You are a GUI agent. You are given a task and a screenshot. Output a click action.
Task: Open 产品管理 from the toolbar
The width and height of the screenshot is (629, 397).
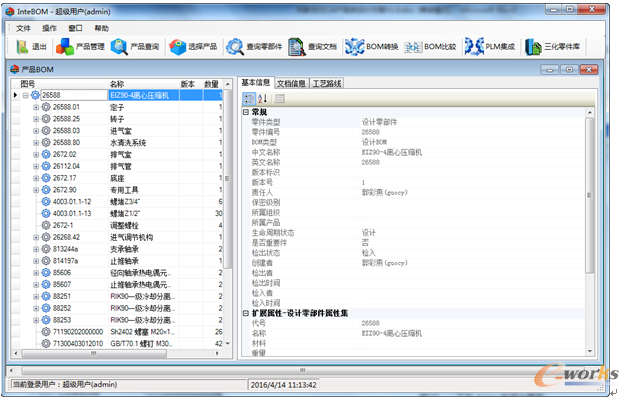coord(65,47)
